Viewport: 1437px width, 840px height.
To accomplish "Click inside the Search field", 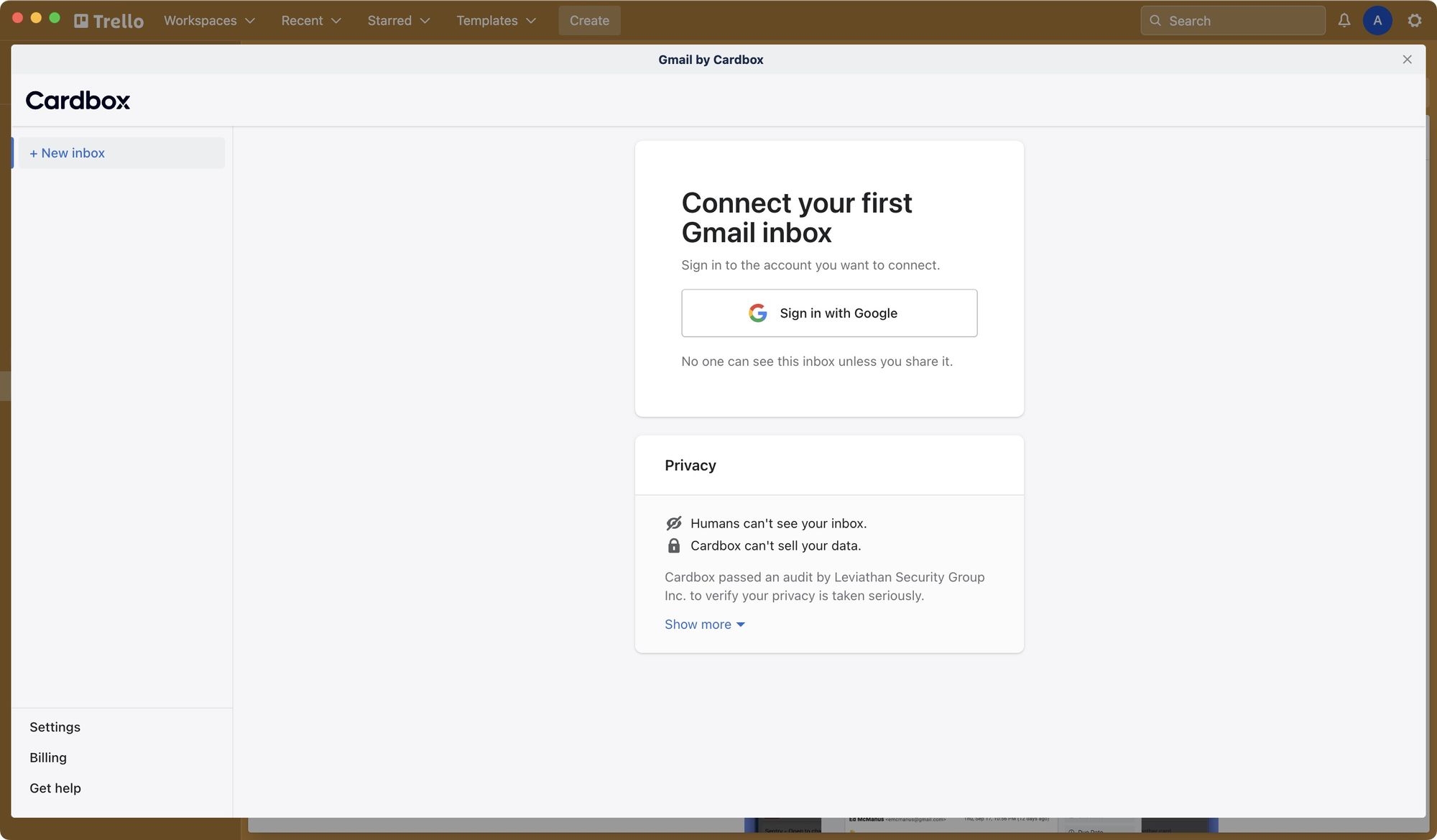I will pyautogui.click(x=1232, y=20).
